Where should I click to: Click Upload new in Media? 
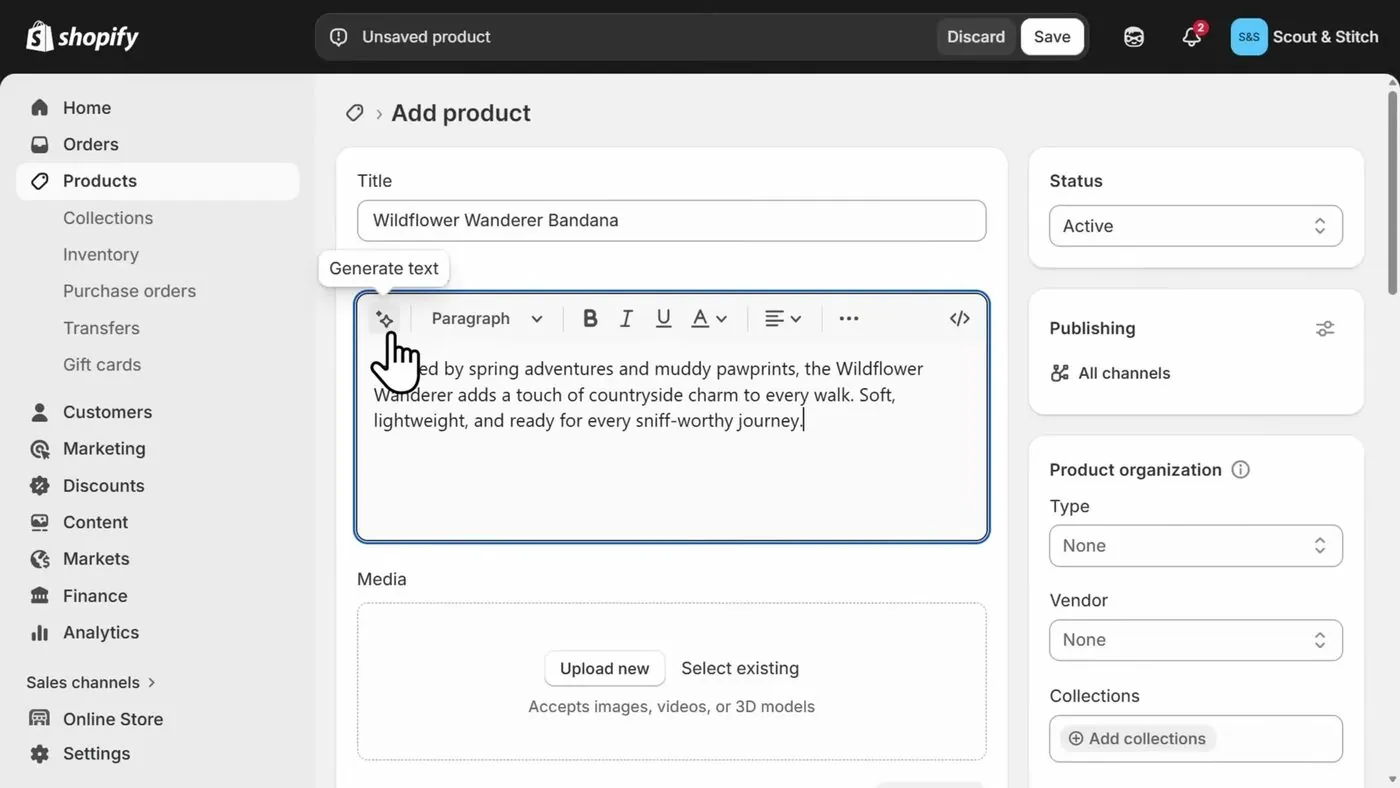[605, 669]
